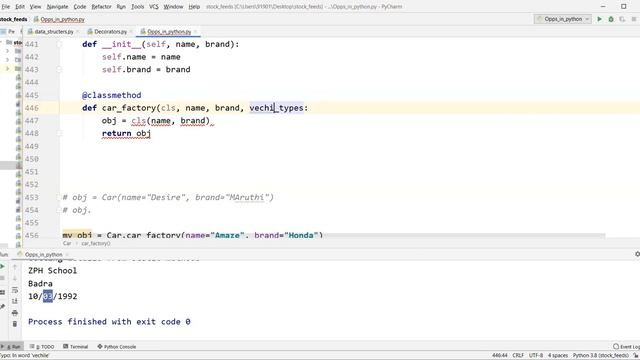Click car_factory() breadcrumb below editor
This screenshot has width=640, height=360.
point(96,243)
